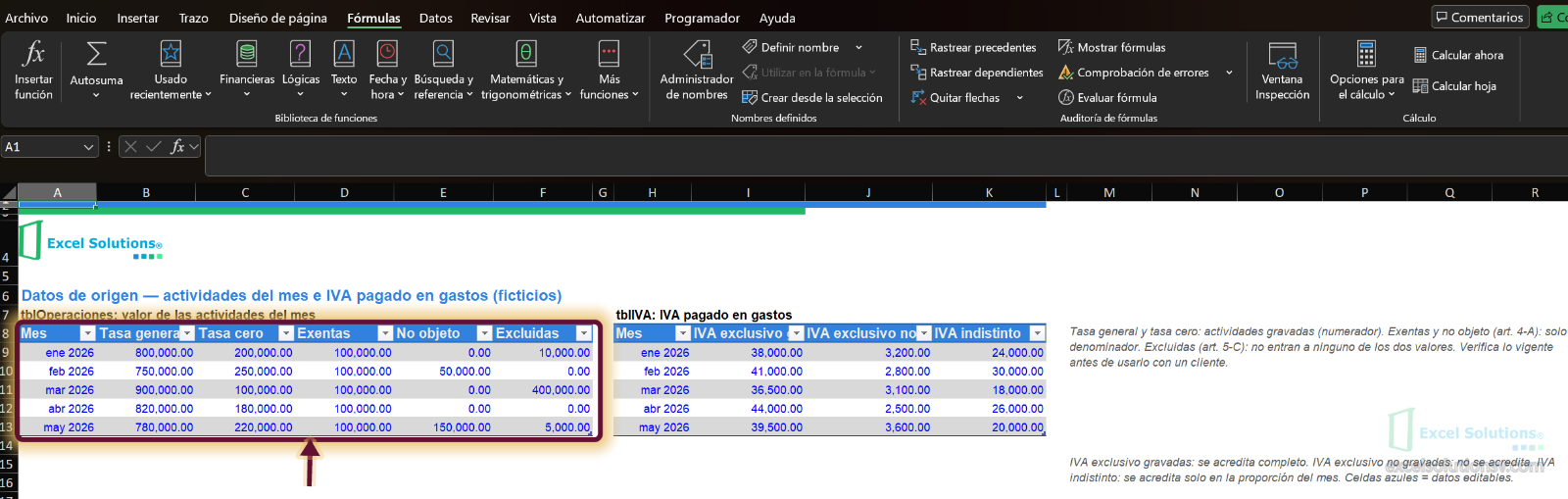Open filter dropdown for IVA indistinto column
The image size is (1568, 499).
point(1037,333)
